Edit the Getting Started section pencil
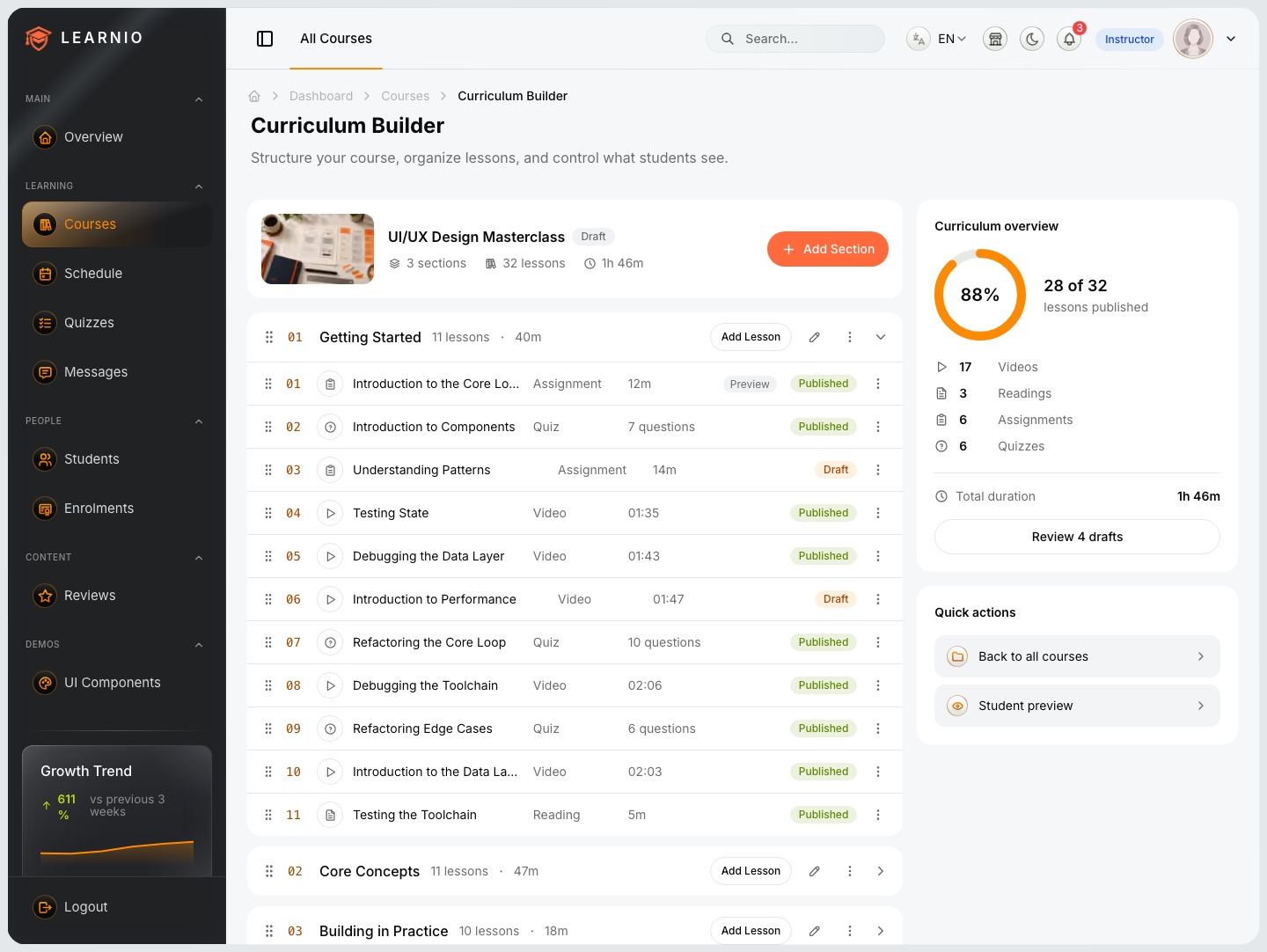 [x=815, y=337]
